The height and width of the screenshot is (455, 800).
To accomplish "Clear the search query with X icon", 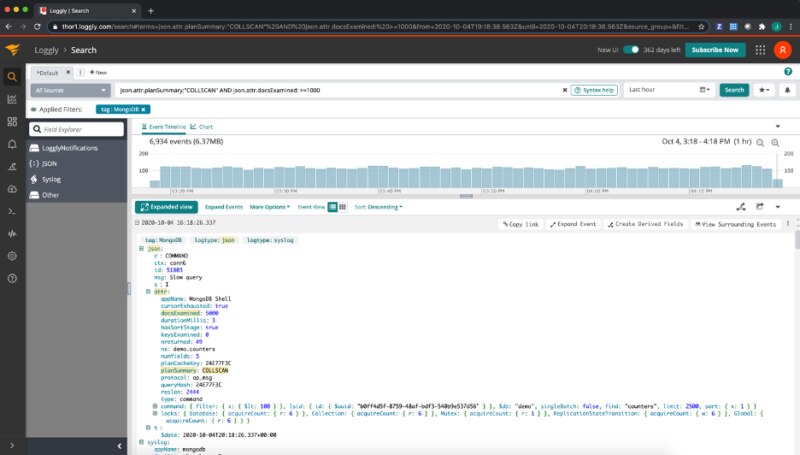I will [562, 90].
